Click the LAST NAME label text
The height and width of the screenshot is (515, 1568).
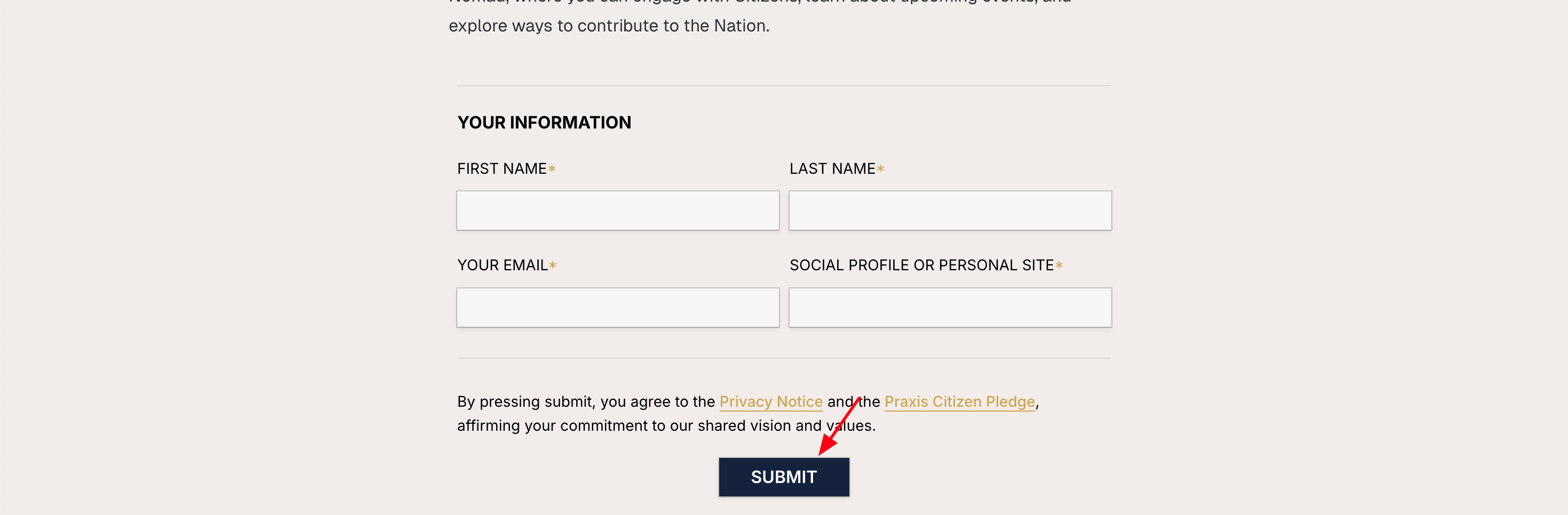(832, 168)
